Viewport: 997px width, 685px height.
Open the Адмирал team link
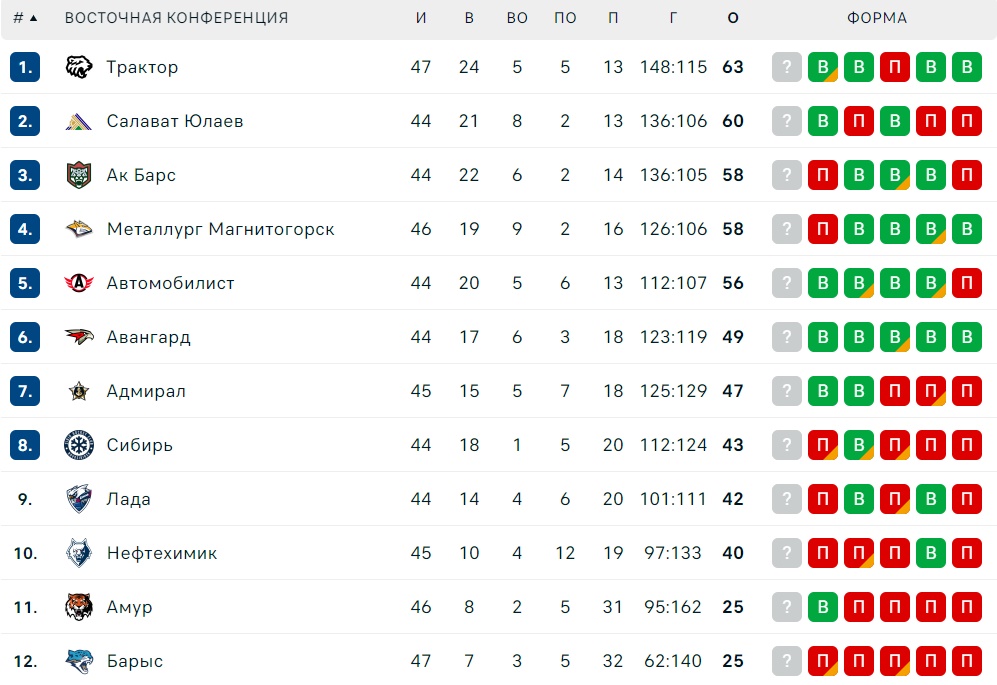click(x=146, y=391)
